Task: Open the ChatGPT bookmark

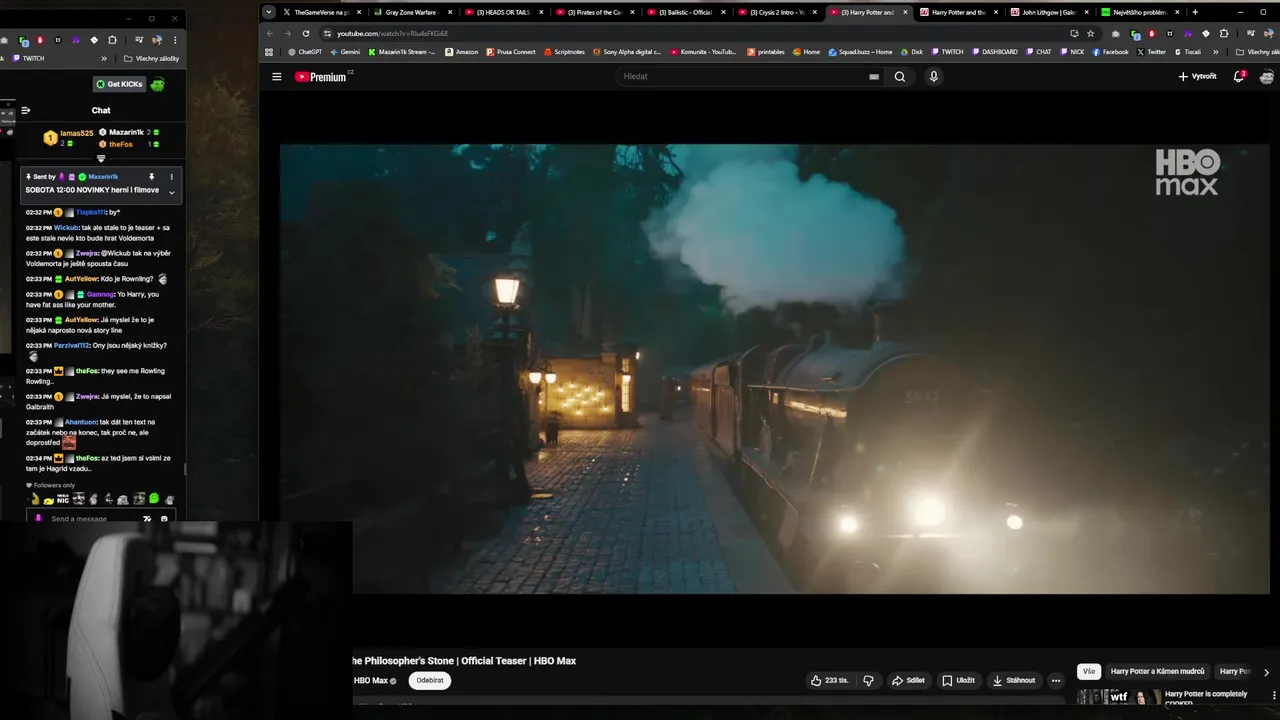Action: click(305, 52)
